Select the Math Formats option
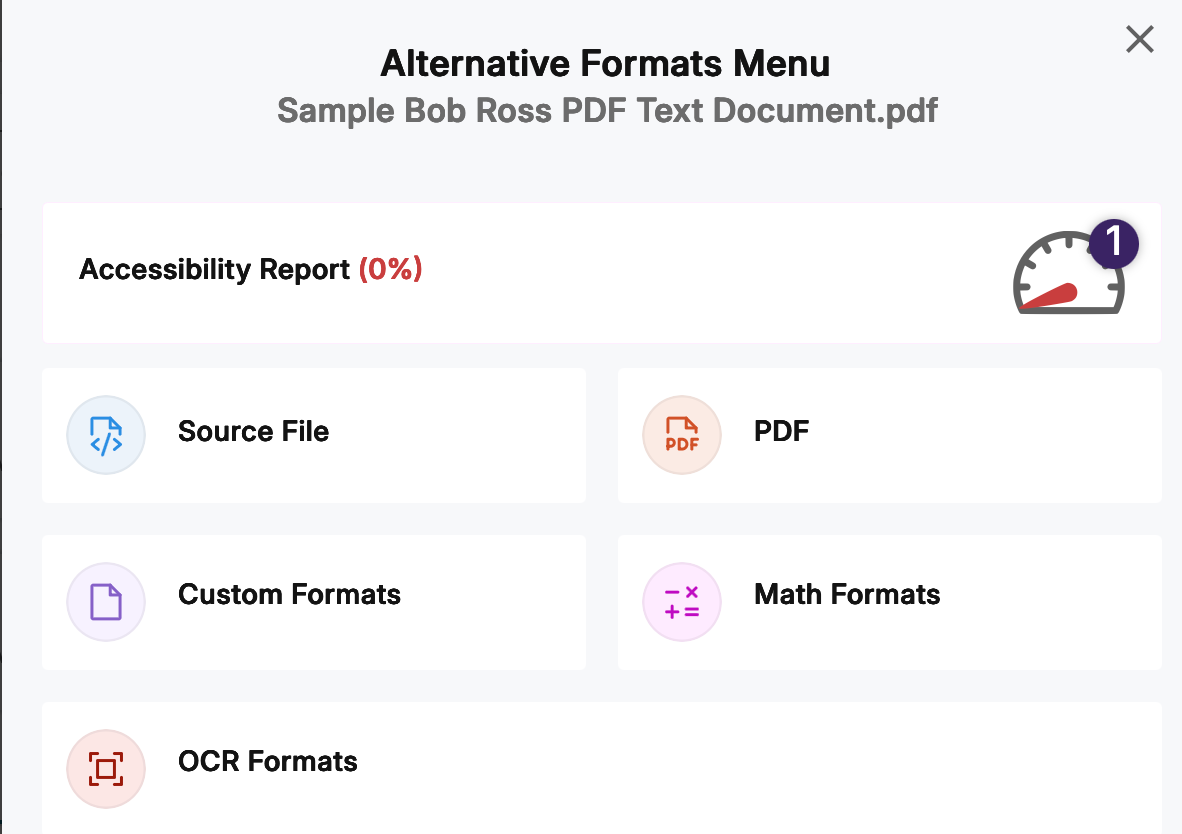1182x834 pixels. click(847, 594)
